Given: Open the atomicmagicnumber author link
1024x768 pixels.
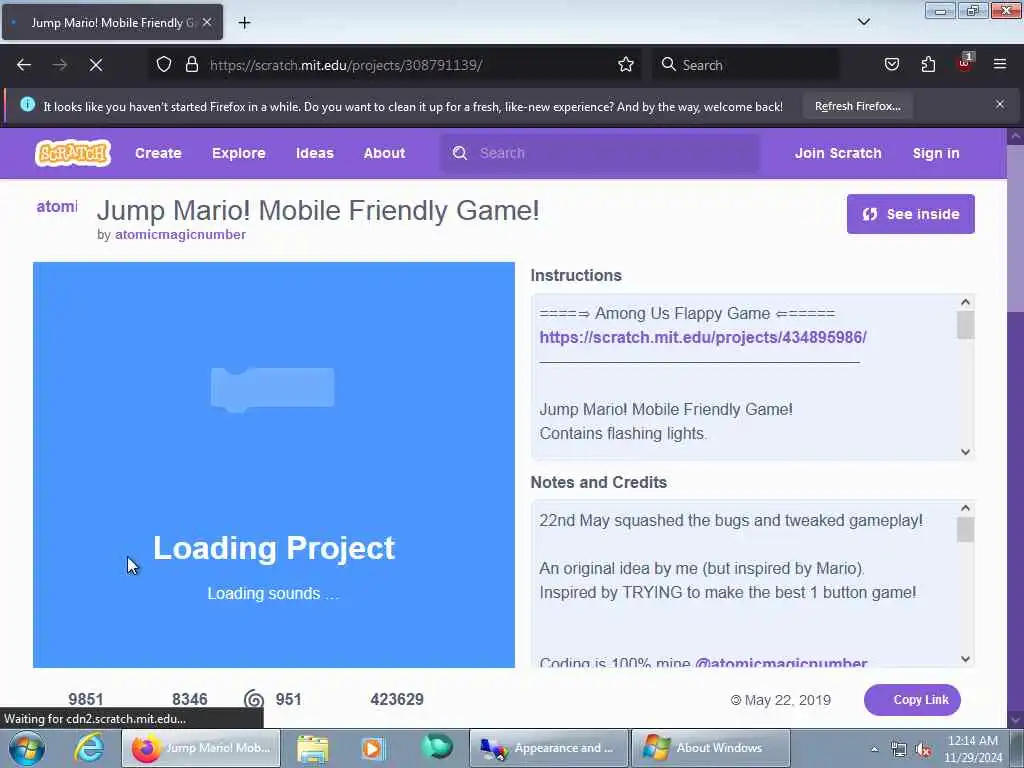Looking at the screenshot, I should [x=180, y=234].
